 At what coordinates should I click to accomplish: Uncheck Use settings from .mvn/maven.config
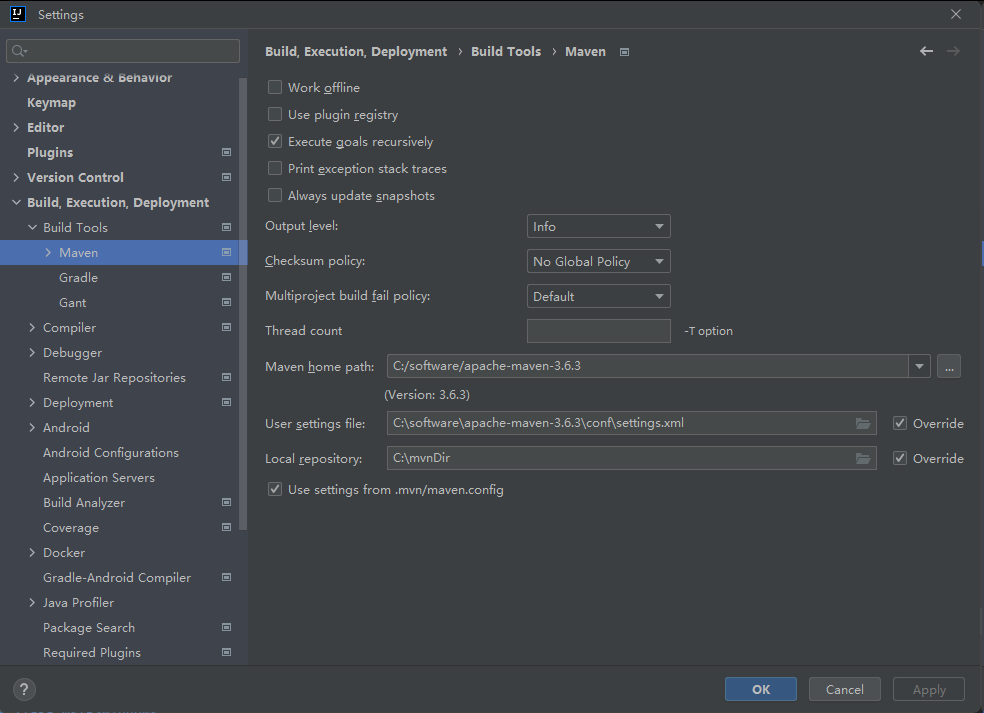pyautogui.click(x=275, y=489)
